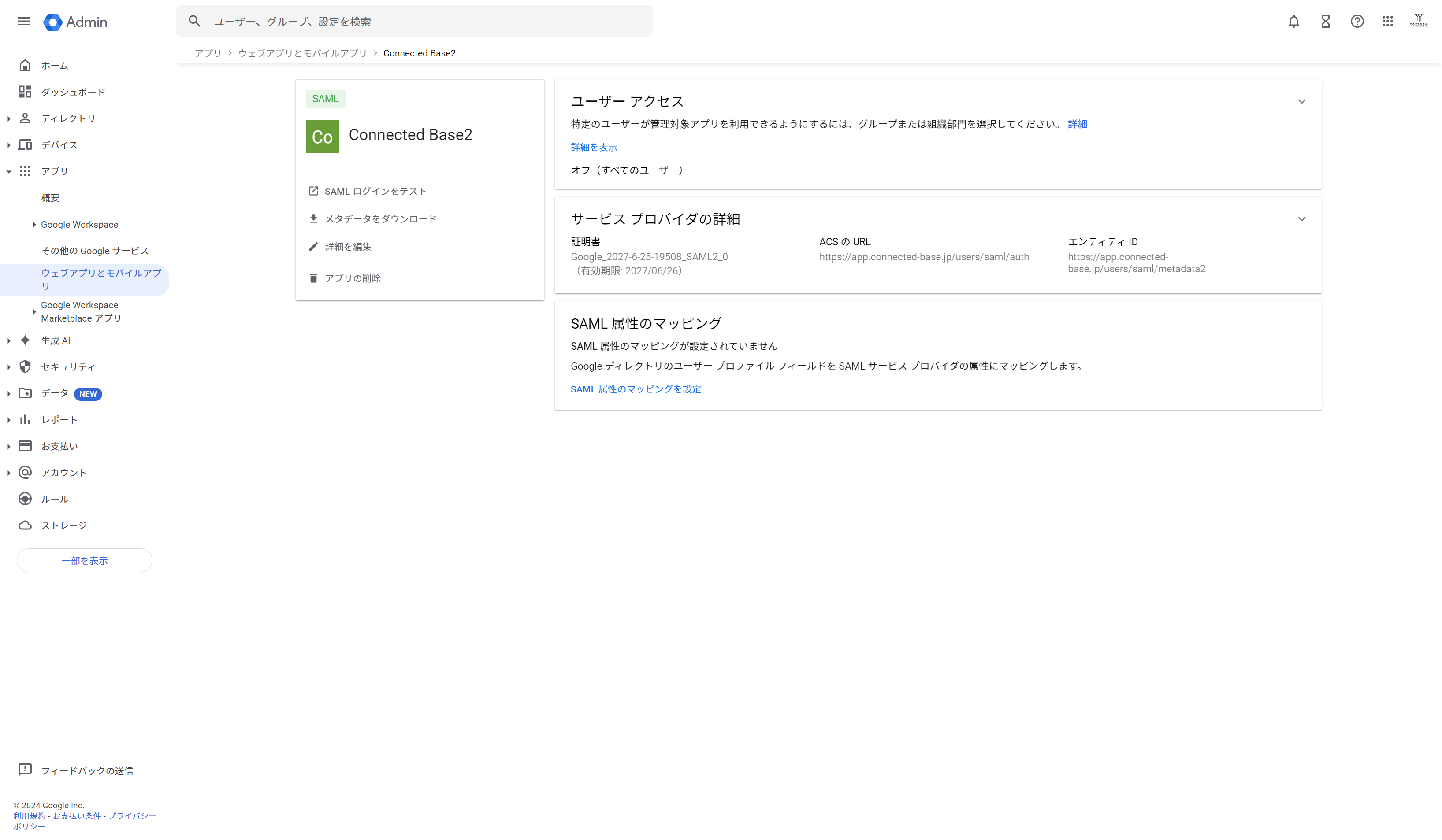This screenshot has height=840, width=1442.
Task: Click the ルール steering wheel icon
Action: coord(25,499)
